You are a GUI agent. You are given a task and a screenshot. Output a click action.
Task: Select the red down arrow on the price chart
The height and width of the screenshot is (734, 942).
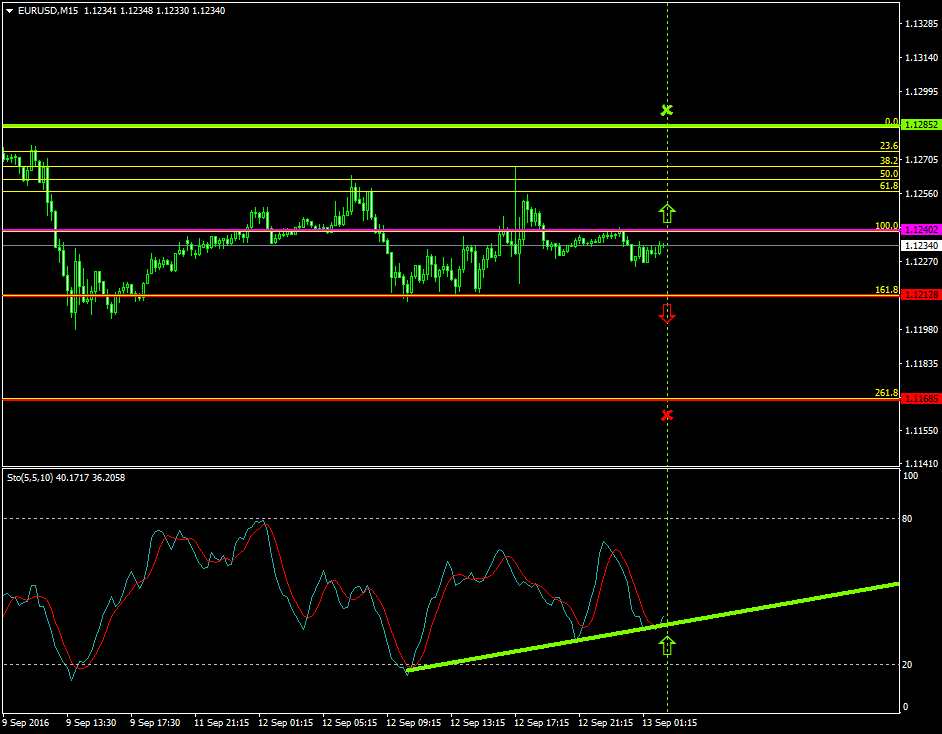point(667,313)
